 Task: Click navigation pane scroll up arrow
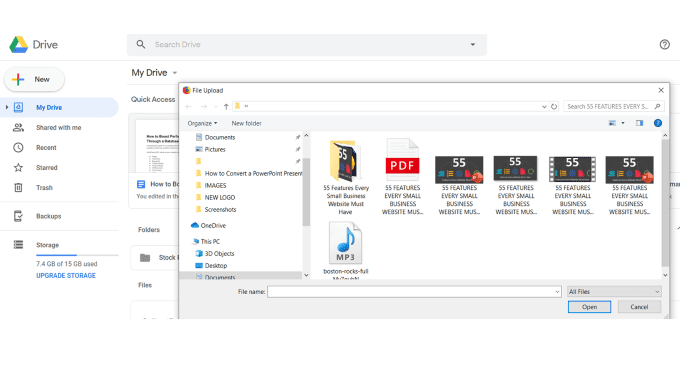click(x=306, y=135)
